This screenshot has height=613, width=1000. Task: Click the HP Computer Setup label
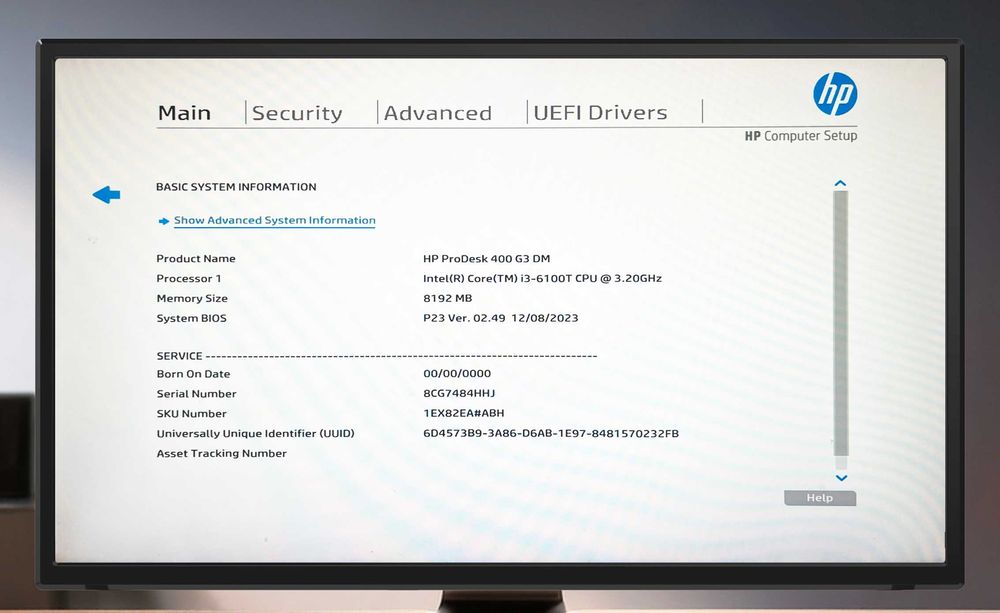(x=801, y=136)
